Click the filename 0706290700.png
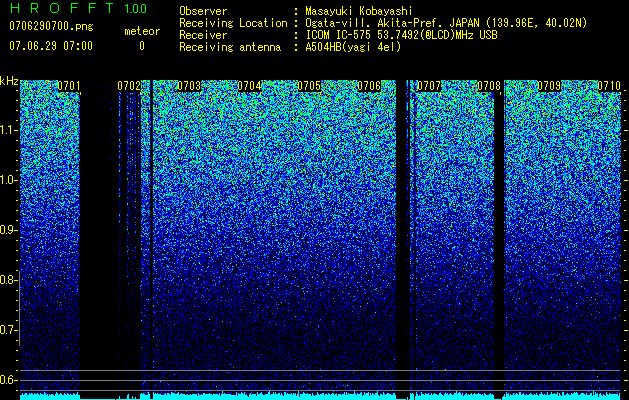Screen dimensions: 629x400 [x=51, y=26]
